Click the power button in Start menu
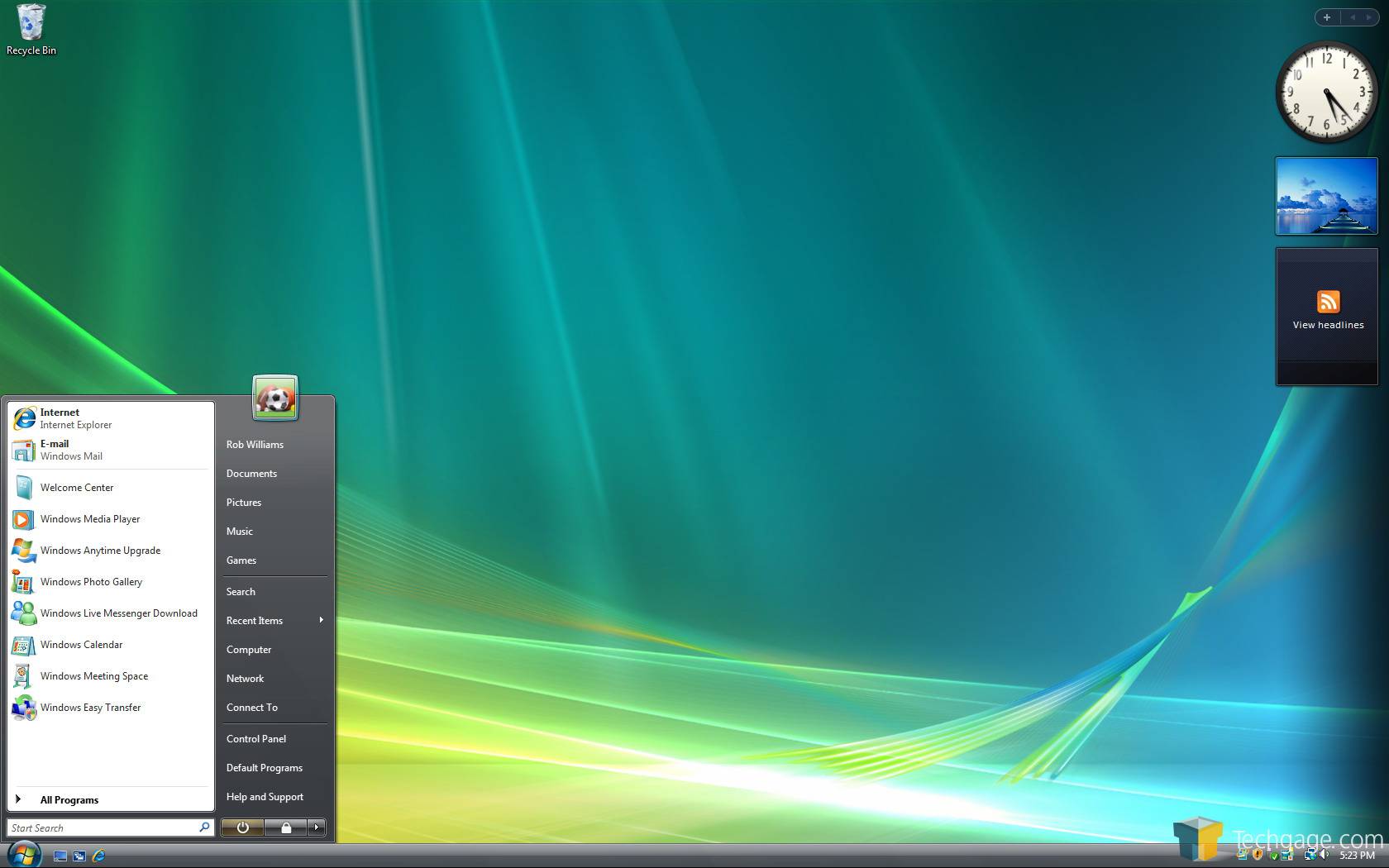This screenshot has width=1389, height=868. (242, 827)
